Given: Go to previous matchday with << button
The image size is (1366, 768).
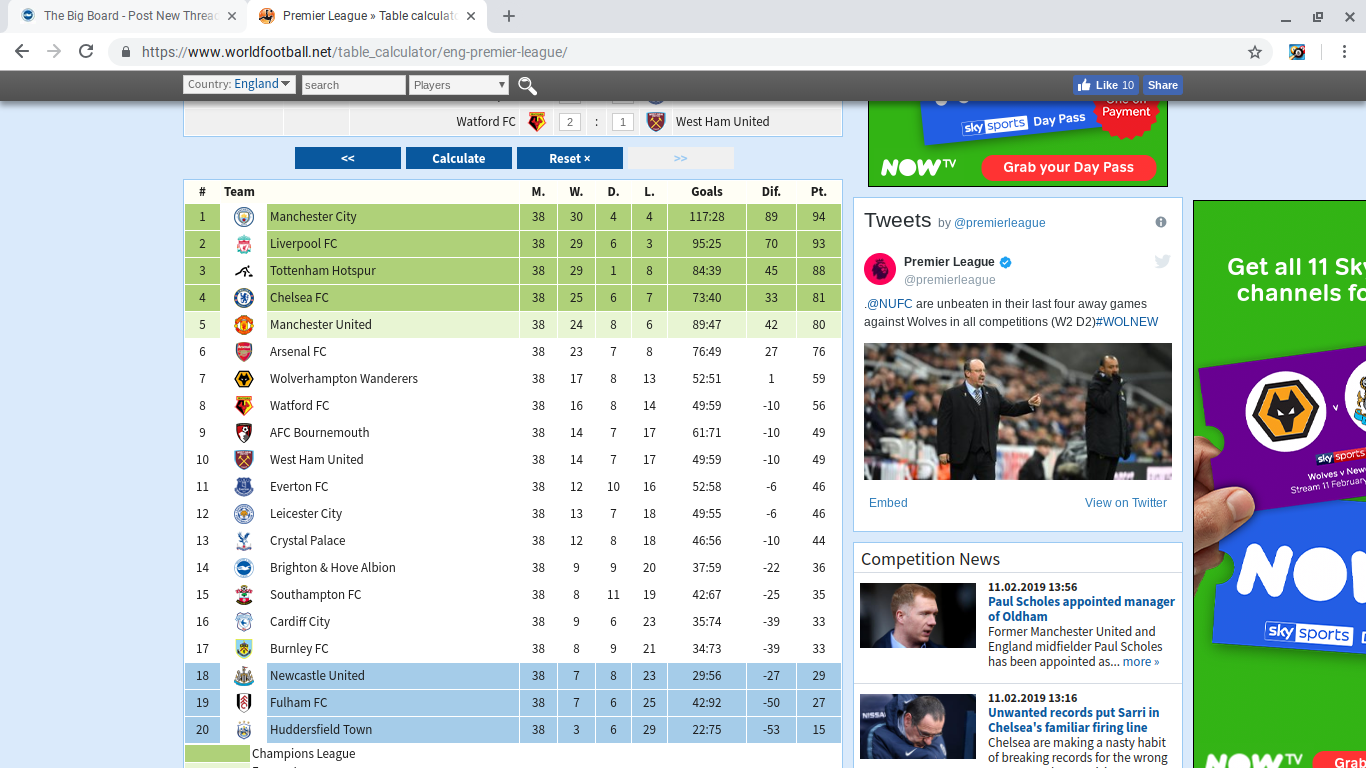Looking at the screenshot, I should coord(348,158).
